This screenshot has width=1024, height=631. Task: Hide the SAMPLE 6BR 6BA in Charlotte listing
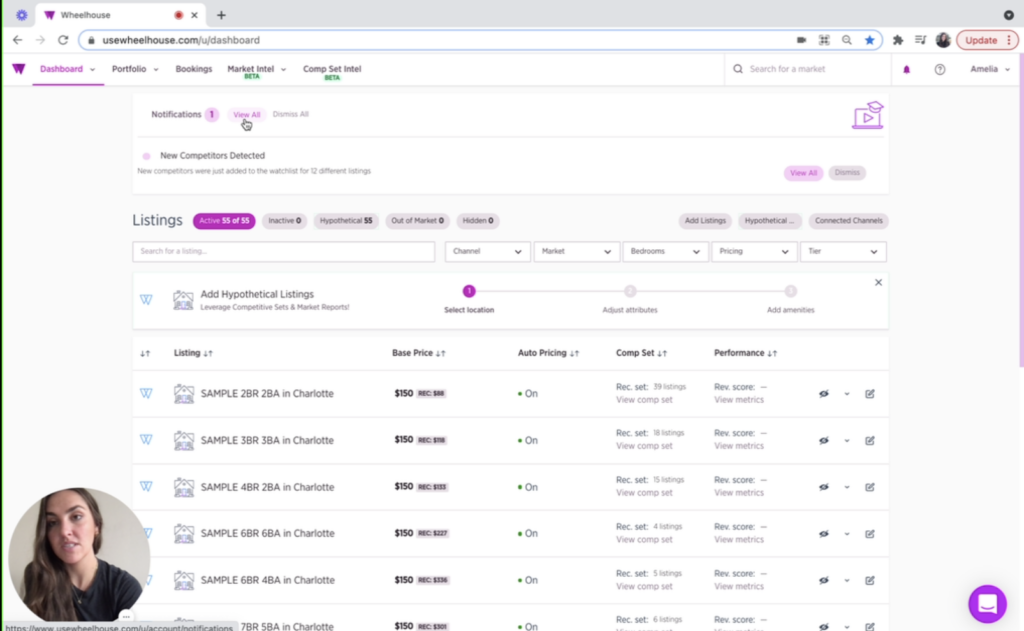[824, 534]
